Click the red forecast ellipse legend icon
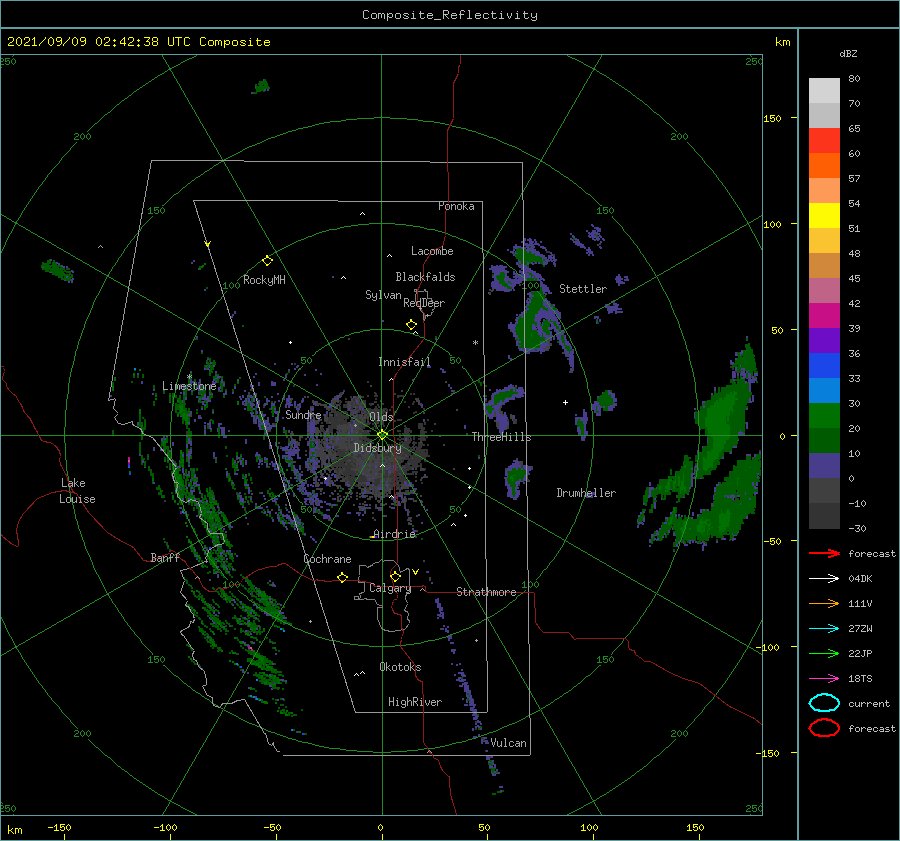 pos(824,728)
